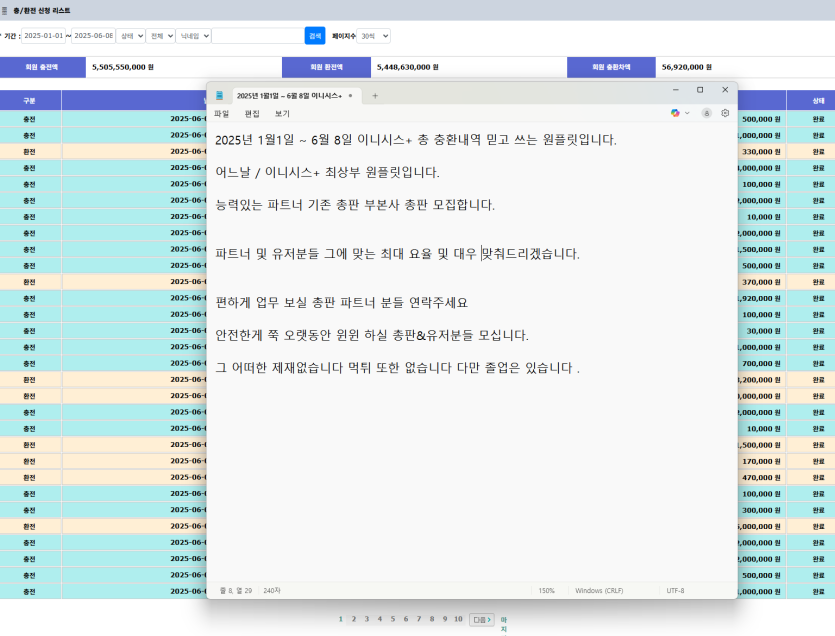Screen dimensions: 835x636
Task: Open the 파일 menu in Notepad
Action: click(222, 113)
